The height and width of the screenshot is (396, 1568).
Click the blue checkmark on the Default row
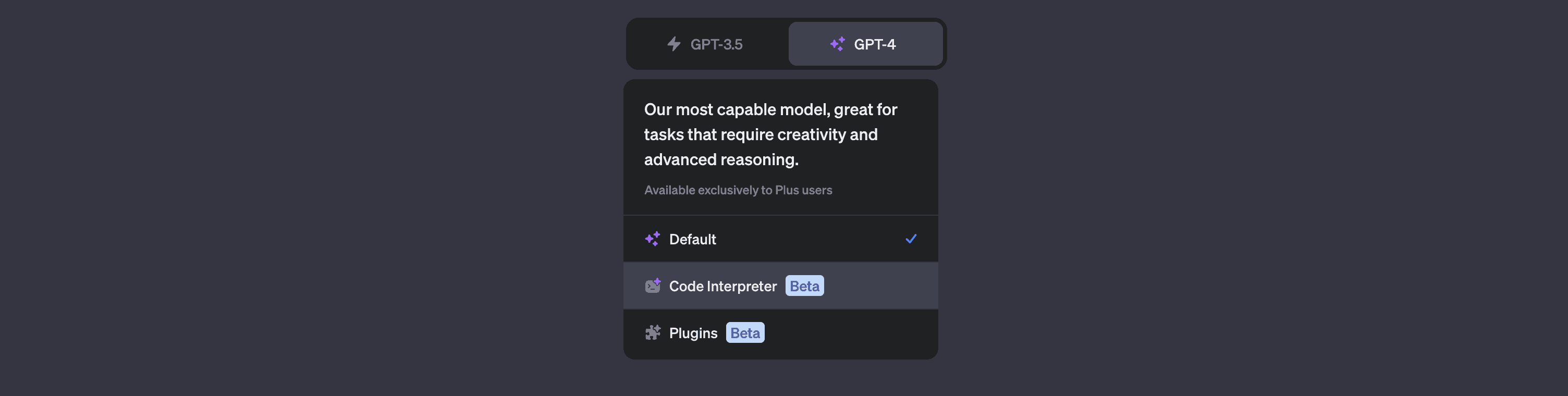[911, 239]
